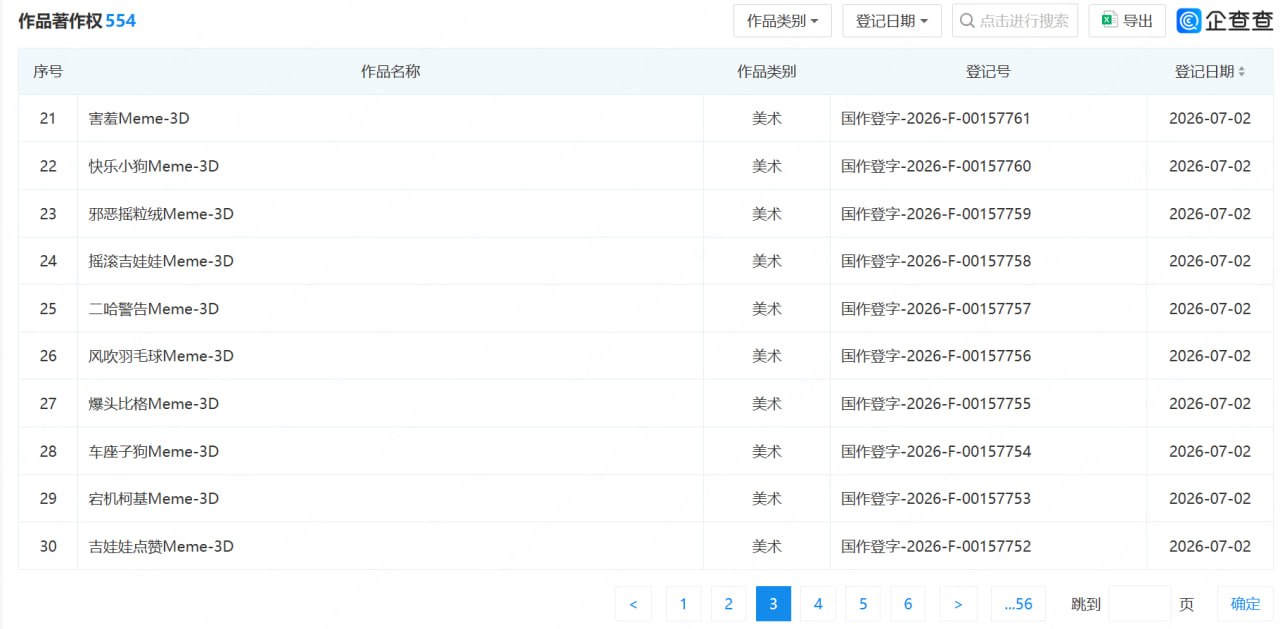
Task: Open the 作品类别 filter dropdown
Action: [x=783, y=21]
